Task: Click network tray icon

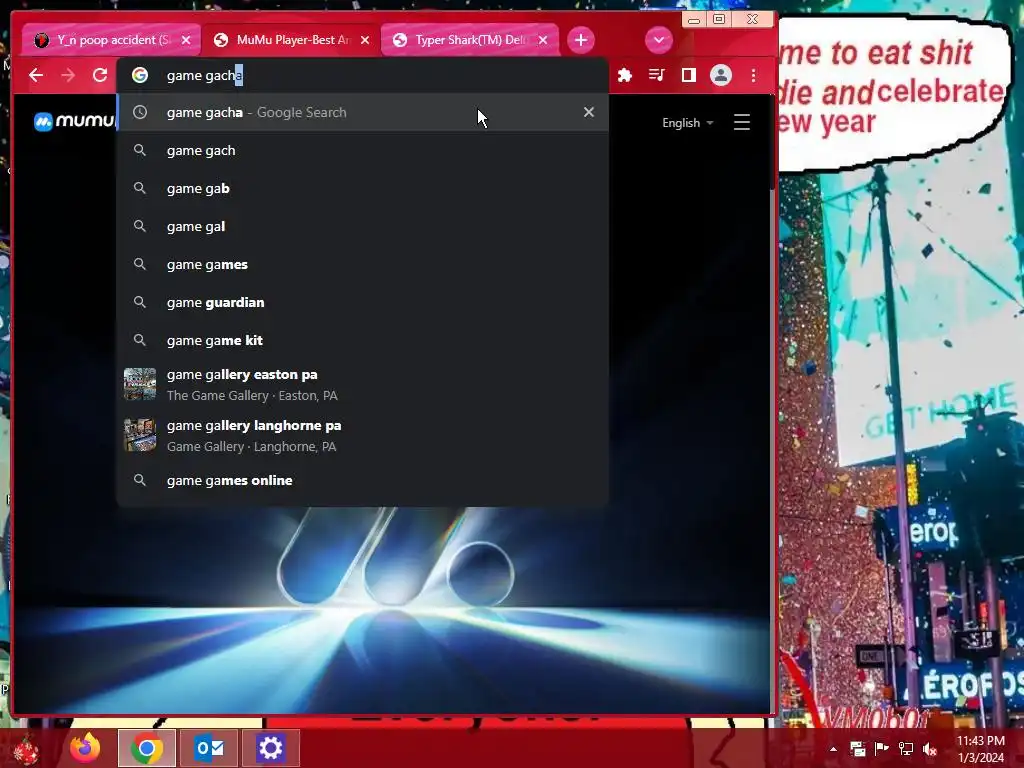Action: pos(906,749)
